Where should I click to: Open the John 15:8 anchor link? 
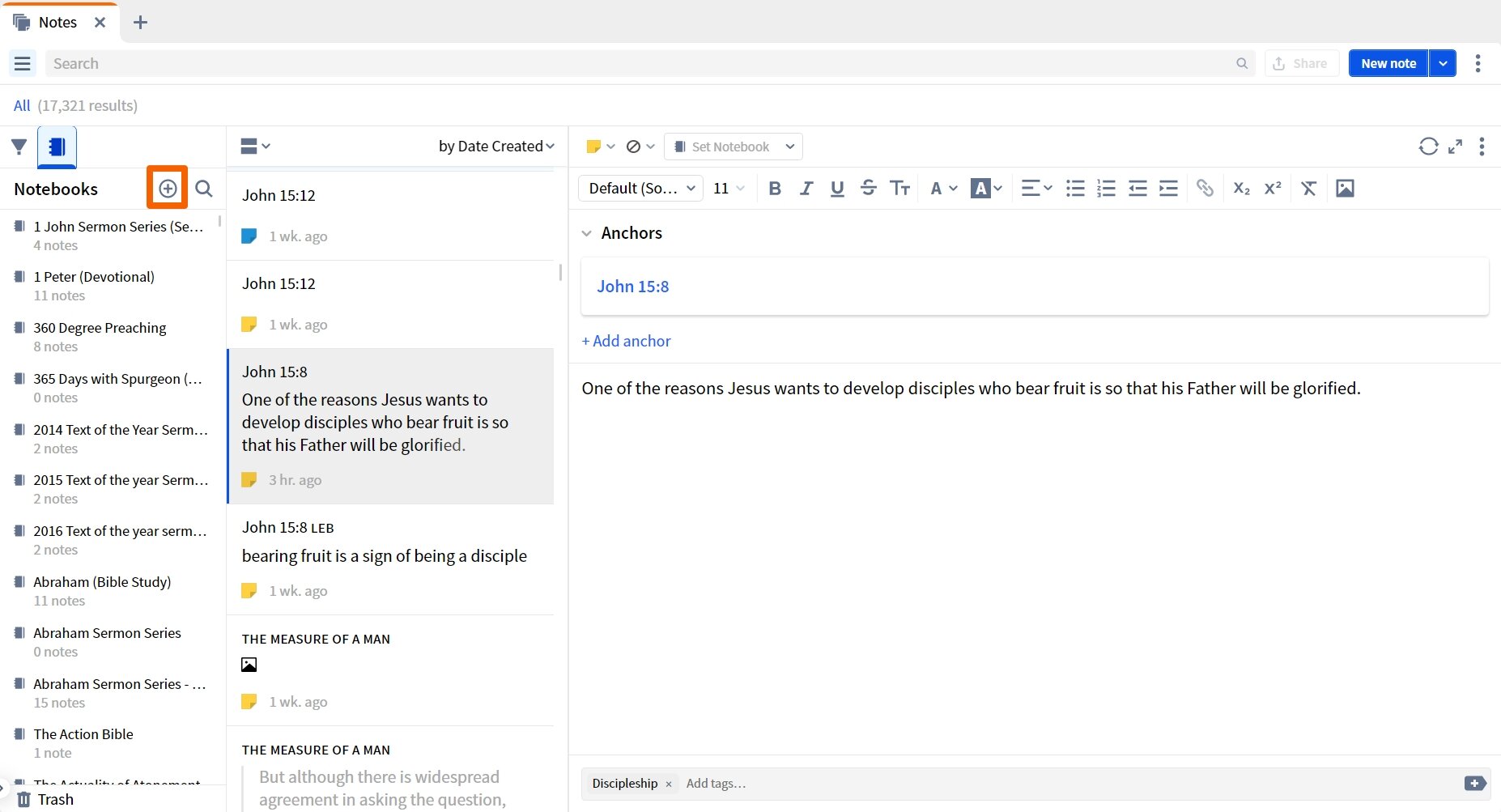633,287
